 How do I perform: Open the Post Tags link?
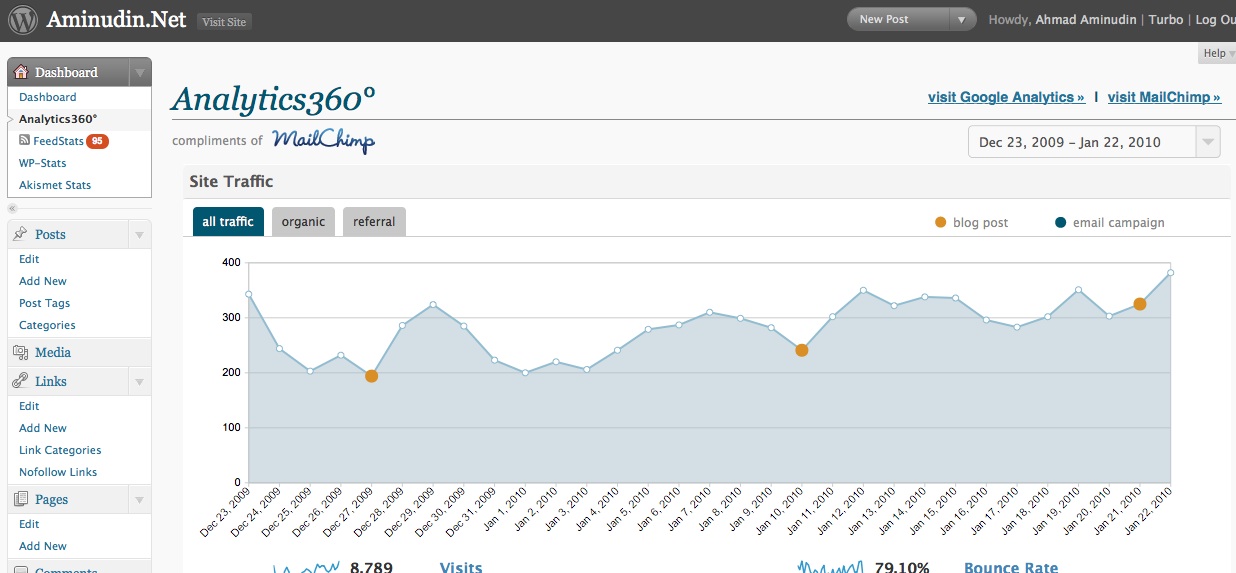coord(45,303)
